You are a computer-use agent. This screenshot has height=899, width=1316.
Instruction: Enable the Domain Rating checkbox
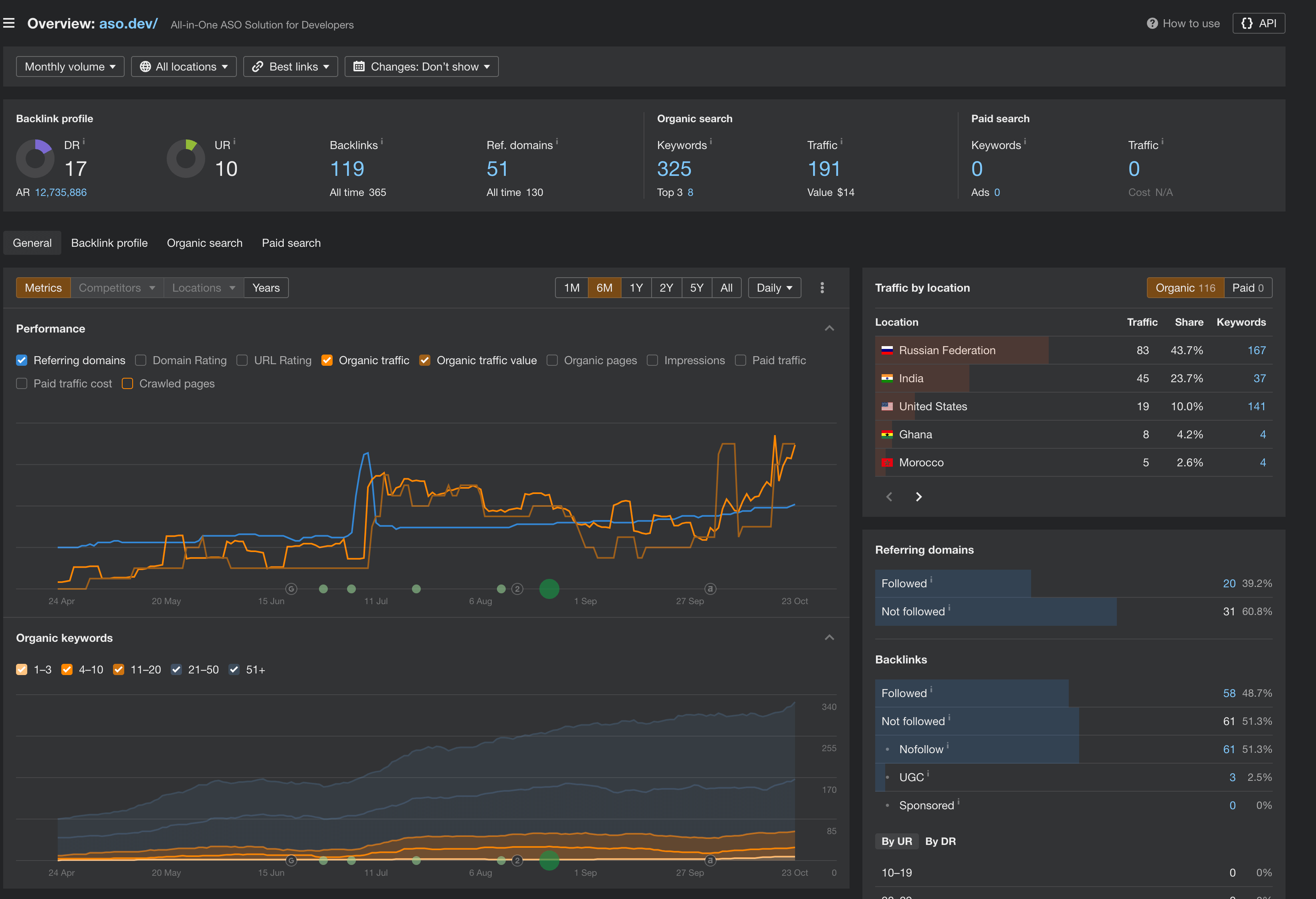pos(140,360)
